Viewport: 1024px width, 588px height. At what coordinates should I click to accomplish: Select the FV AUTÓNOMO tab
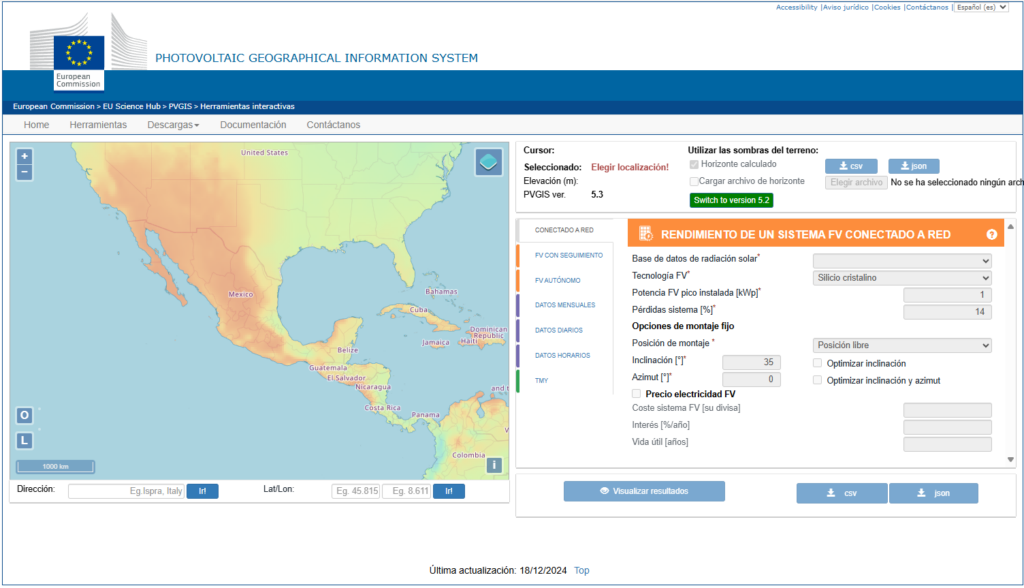pyautogui.click(x=558, y=280)
